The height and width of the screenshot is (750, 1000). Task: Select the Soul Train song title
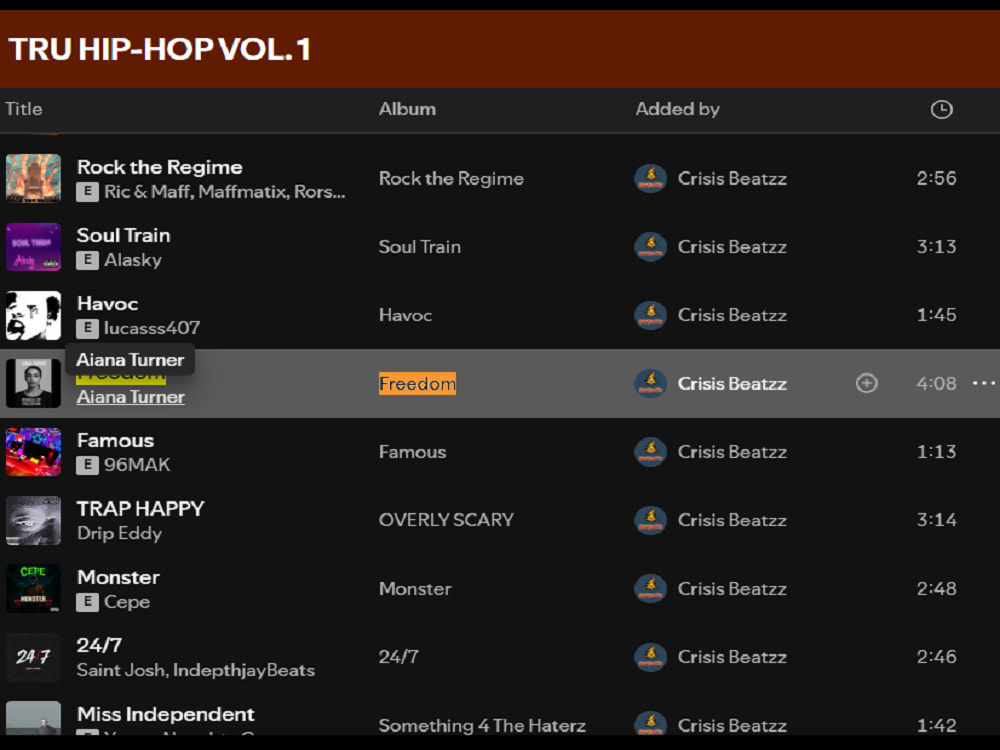click(x=123, y=235)
